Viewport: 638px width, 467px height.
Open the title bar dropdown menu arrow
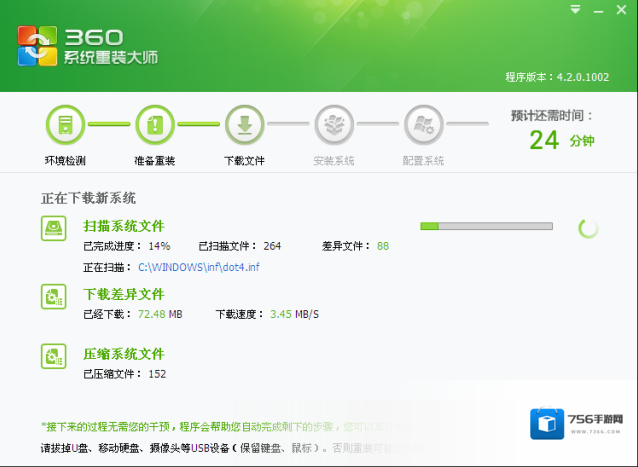575,9
